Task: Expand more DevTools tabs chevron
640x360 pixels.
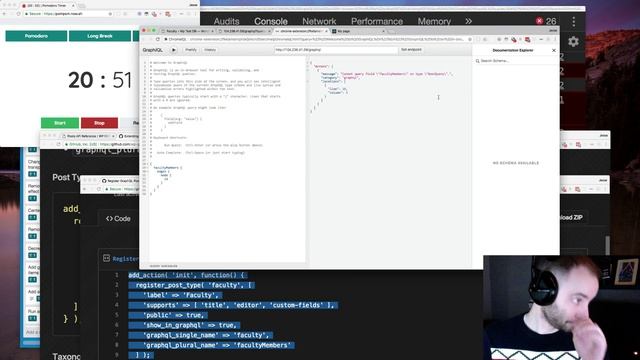Action: click(469, 21)
